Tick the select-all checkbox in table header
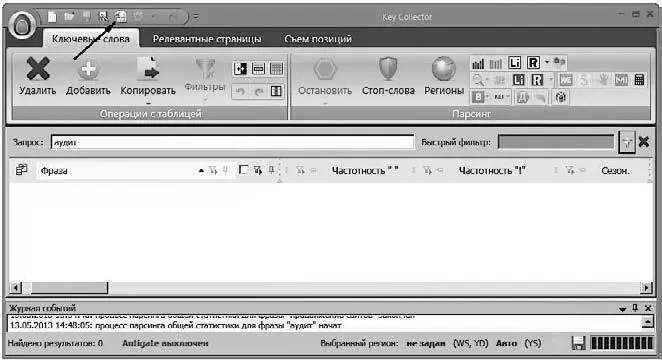Viewport: 662px width, 360px height. [244, 170]
